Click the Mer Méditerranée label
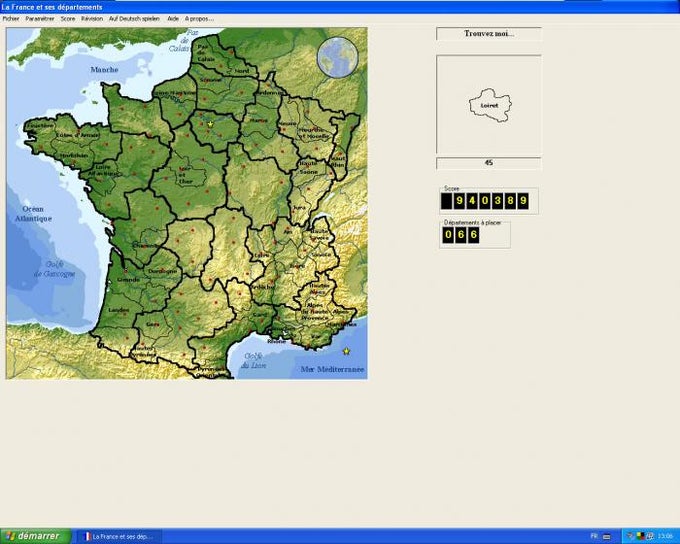 click(x=333, y=370)
